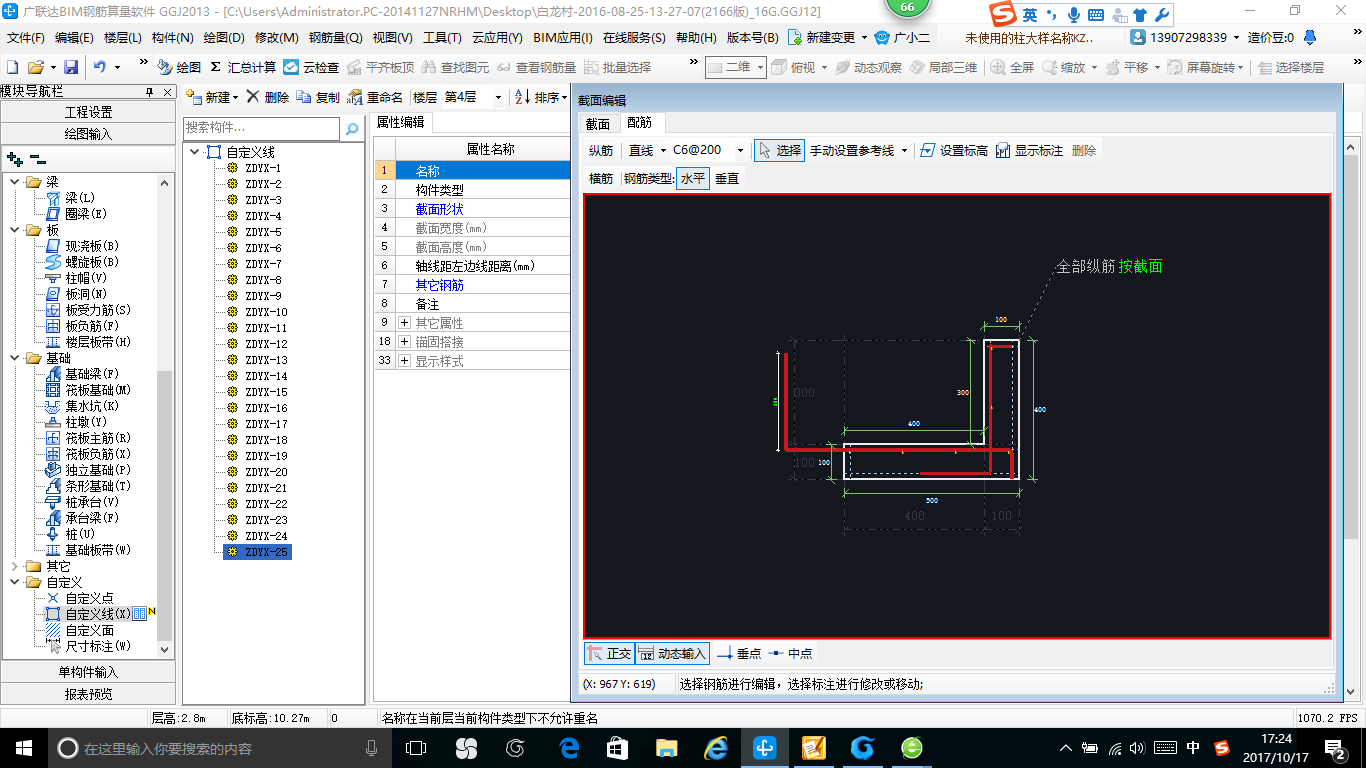Image resolution: width=1366 pixels, height=768 pixels.
Task: Toggle 正交 orthogonal mode
Action: [x=609, y=653]
